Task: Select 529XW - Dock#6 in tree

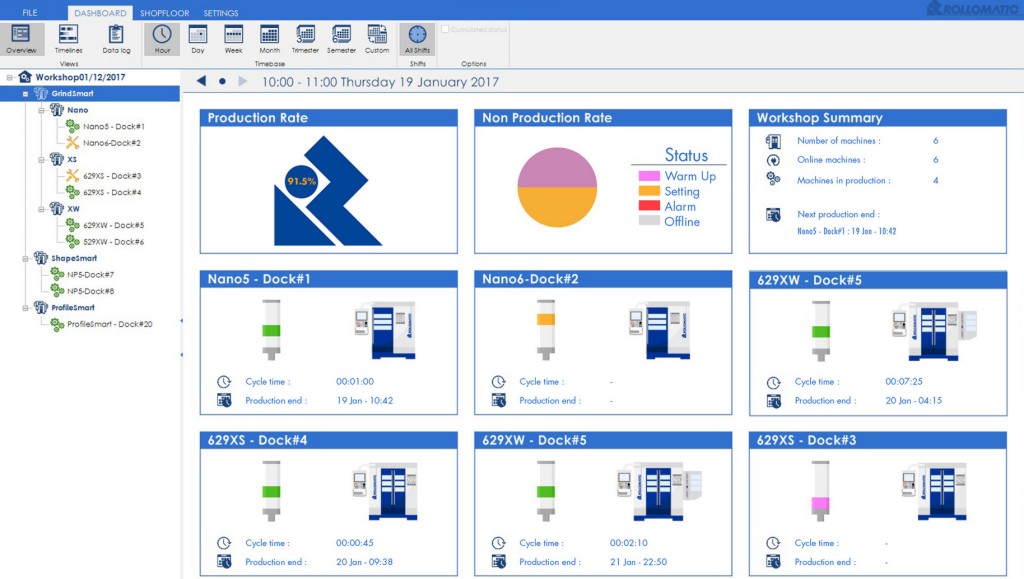Action: 114,242
